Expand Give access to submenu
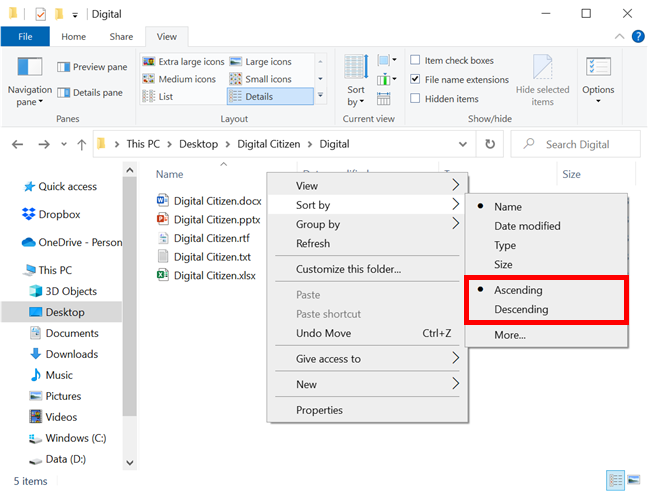Screen dimensions: 648x491 (367, 359)
